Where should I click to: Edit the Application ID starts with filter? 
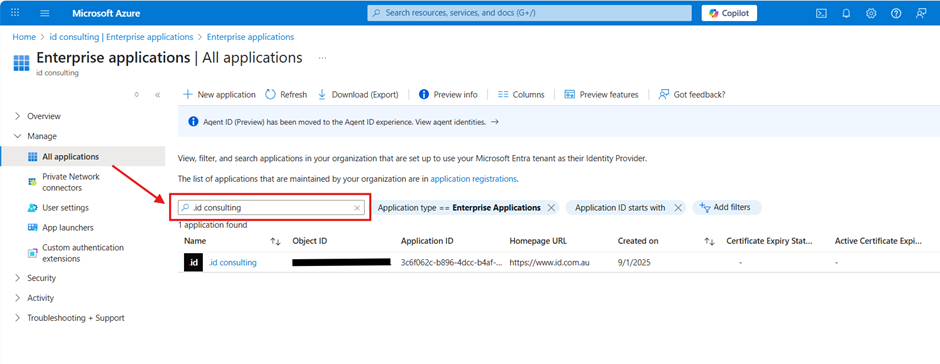click(x=620, y=207)
